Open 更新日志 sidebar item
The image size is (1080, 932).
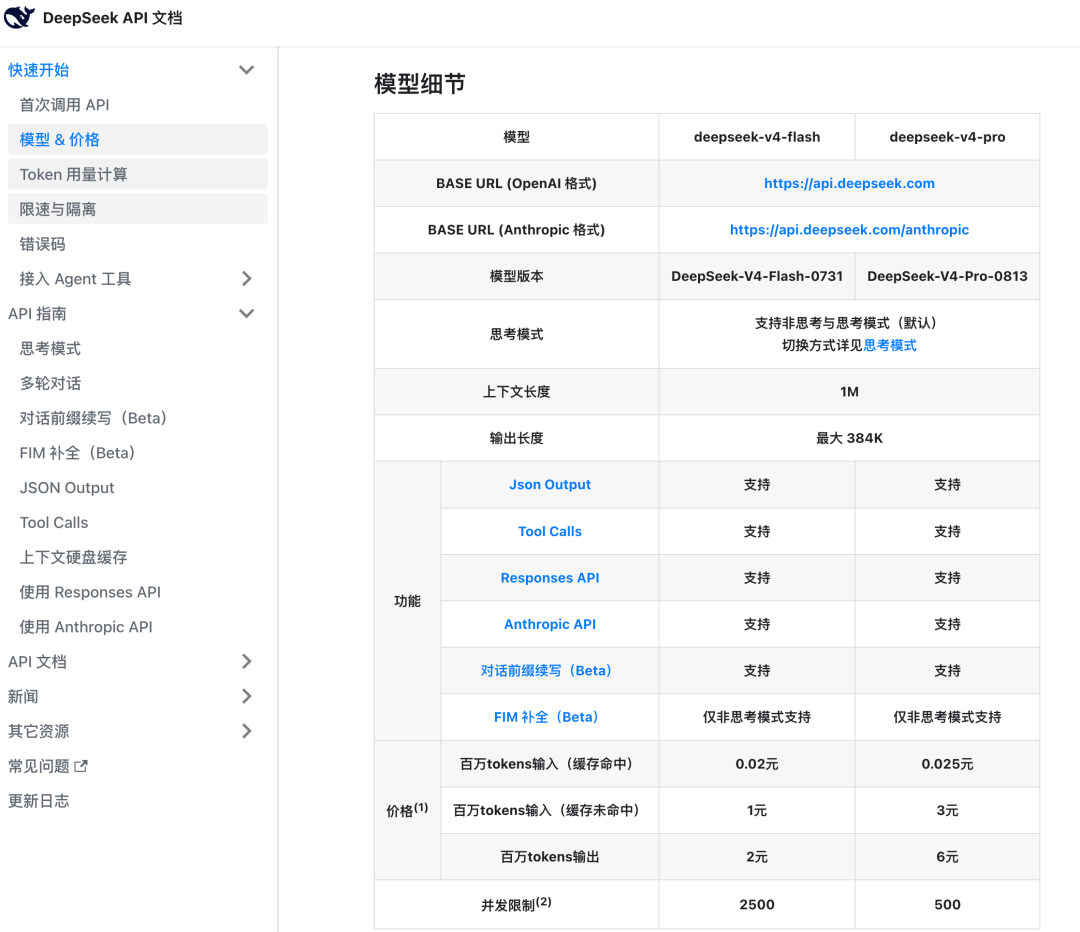(x=39, y=800)
